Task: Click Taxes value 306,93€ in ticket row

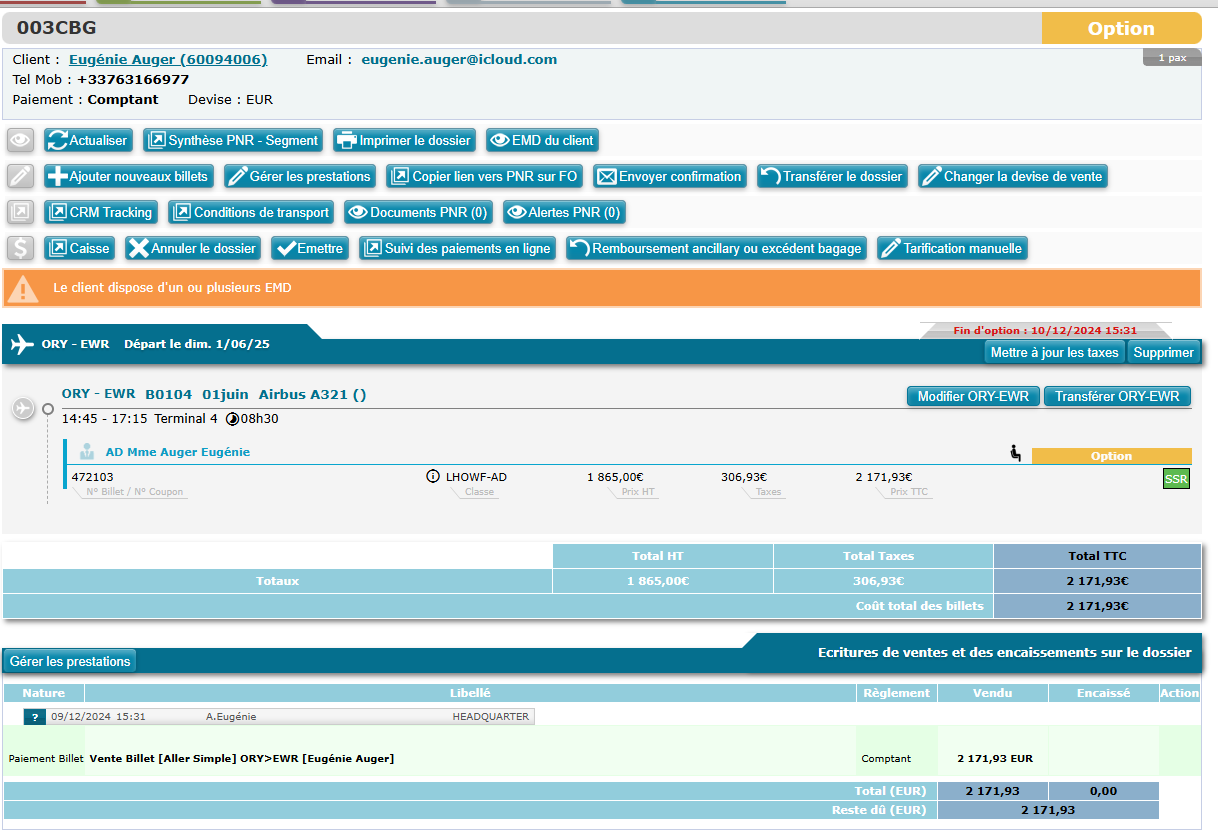Action: pos(744,477)
